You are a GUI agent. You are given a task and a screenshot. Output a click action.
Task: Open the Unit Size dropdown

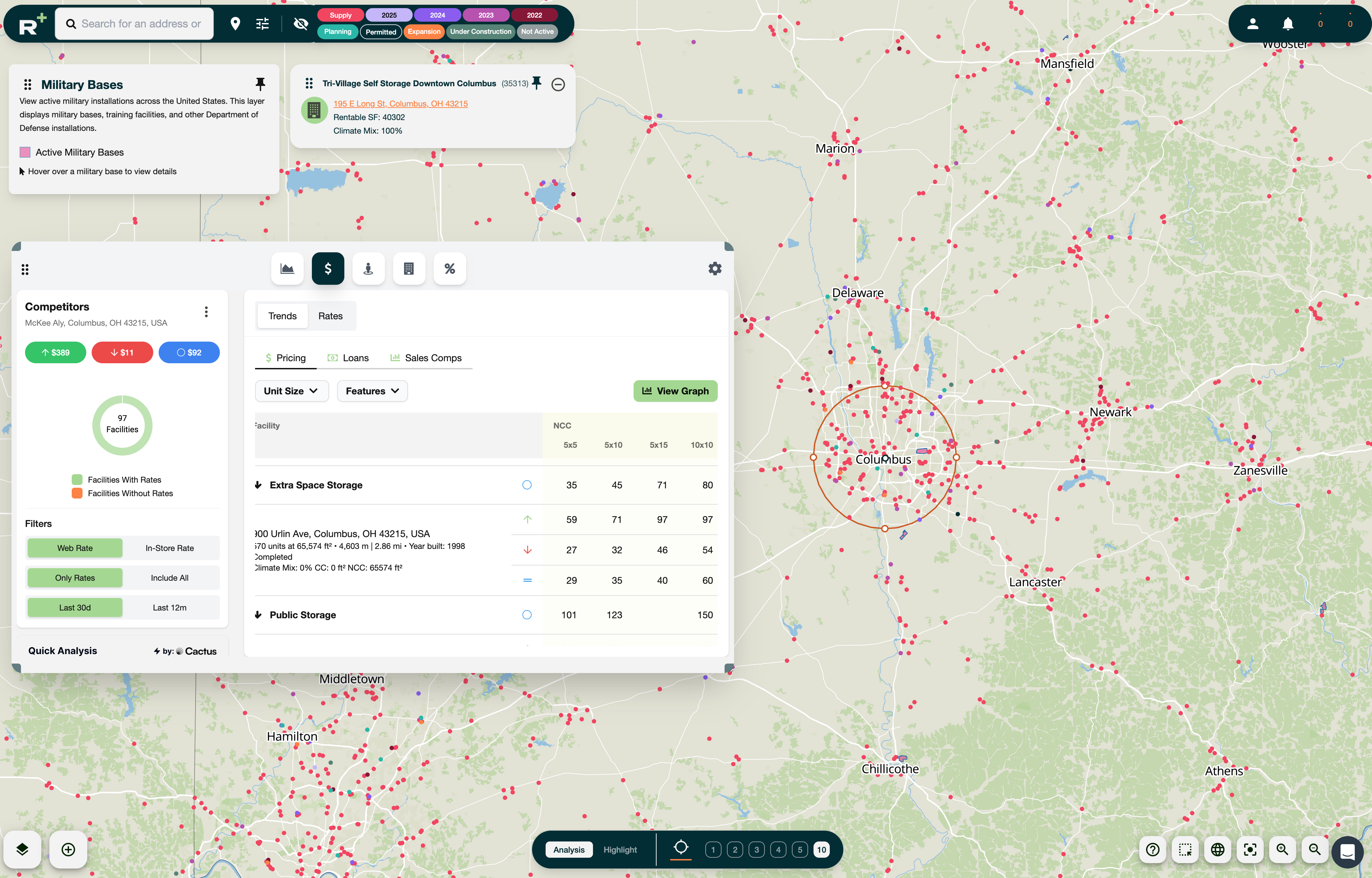[291, 391]
